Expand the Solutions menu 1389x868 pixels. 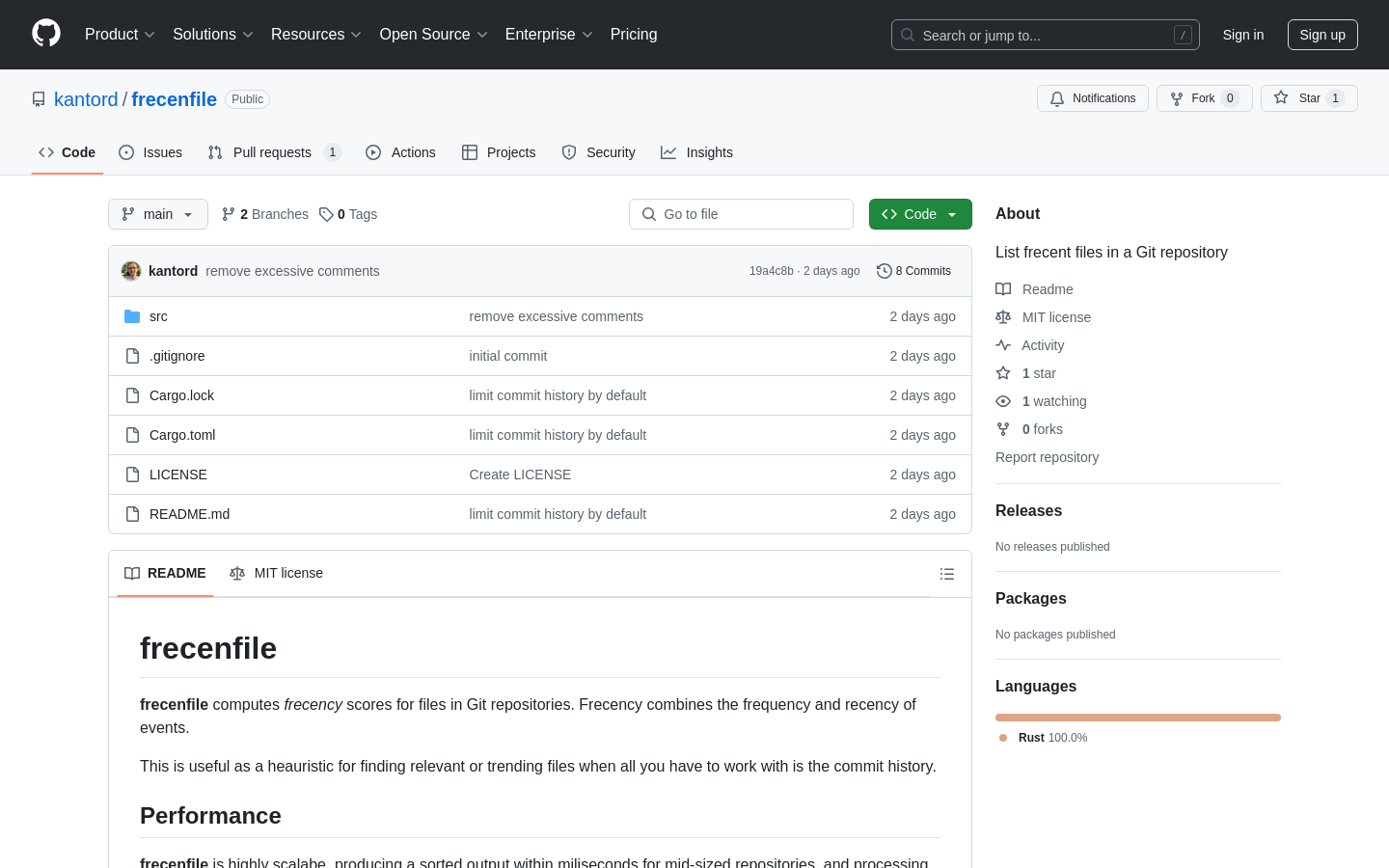pos(213,34)
